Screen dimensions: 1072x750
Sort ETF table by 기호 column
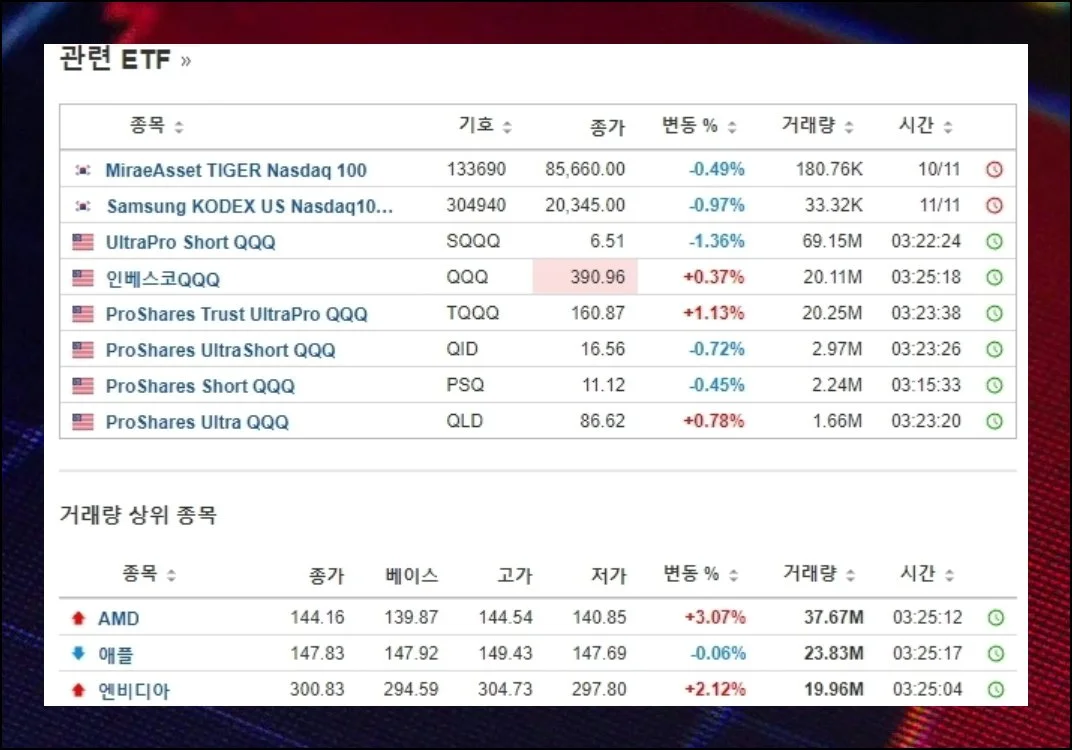tap(485, 126)
